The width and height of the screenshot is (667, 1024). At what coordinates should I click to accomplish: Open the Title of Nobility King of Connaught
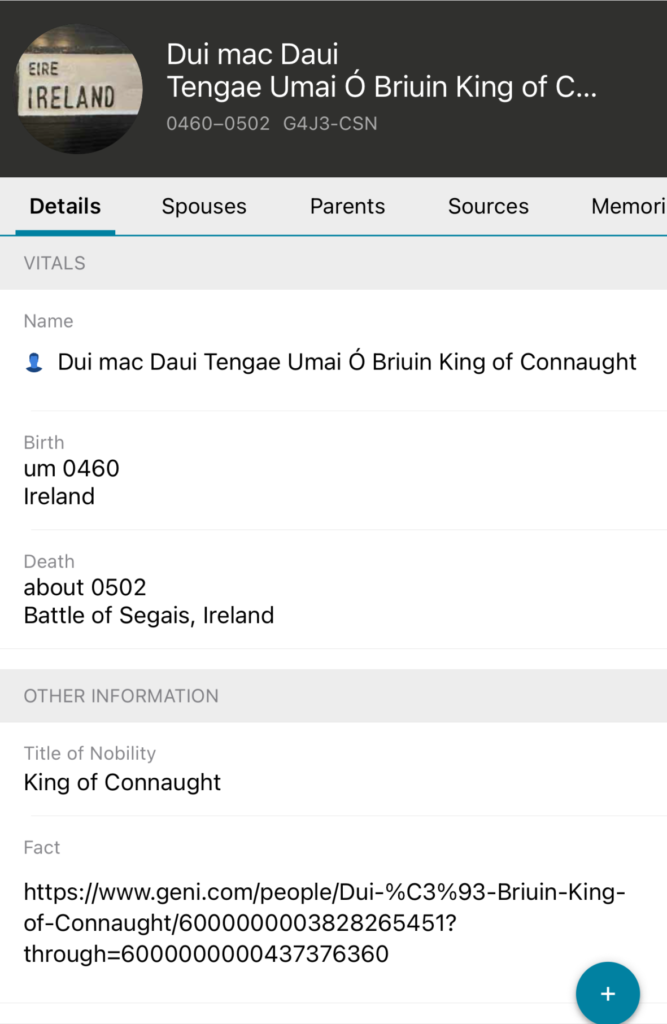tap(122, 782)
